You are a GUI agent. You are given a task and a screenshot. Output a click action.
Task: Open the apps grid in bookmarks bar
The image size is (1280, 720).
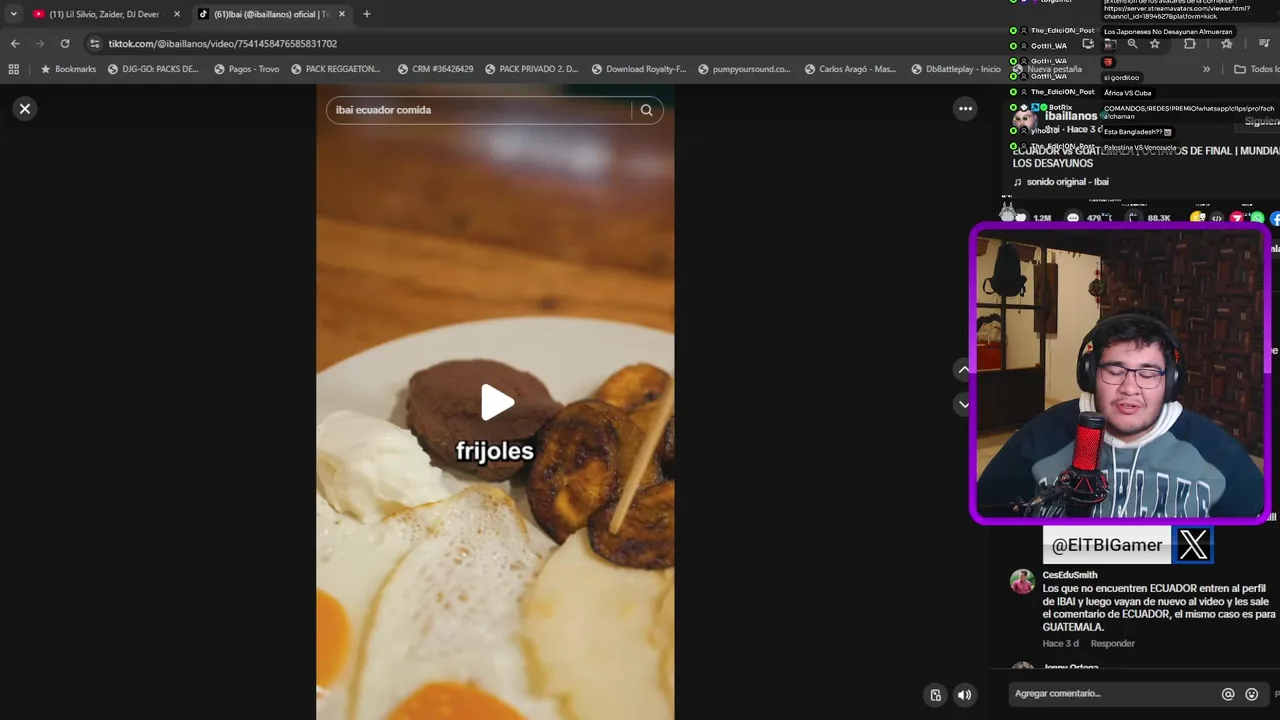[13, 69]
